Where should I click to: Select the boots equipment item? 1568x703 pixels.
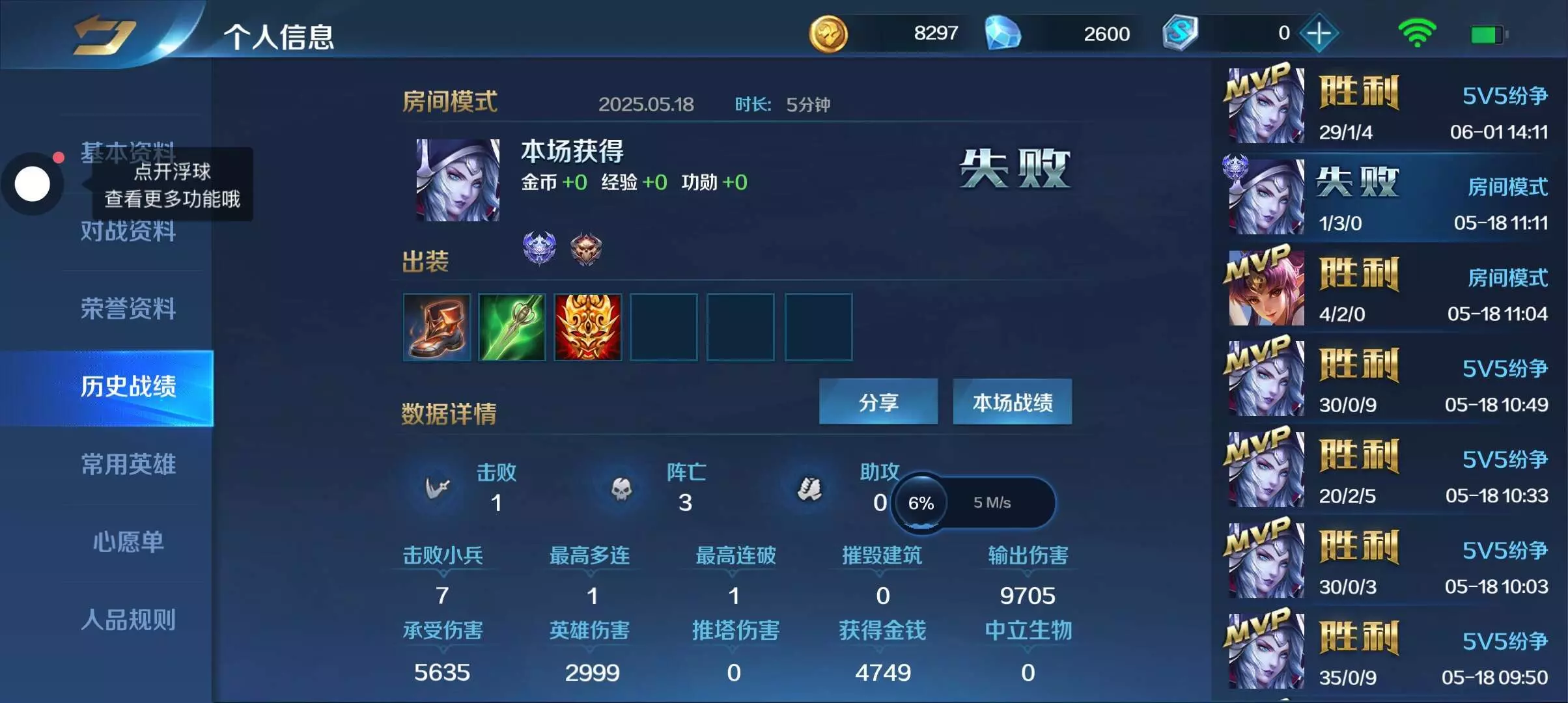pos(437,327)
